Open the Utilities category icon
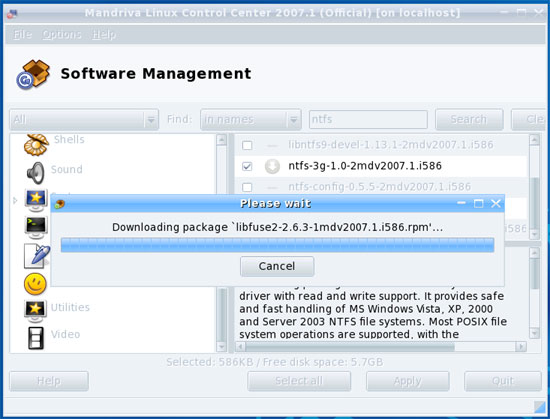The height and width of the screenshot is (419, 550). coord(35,311)
